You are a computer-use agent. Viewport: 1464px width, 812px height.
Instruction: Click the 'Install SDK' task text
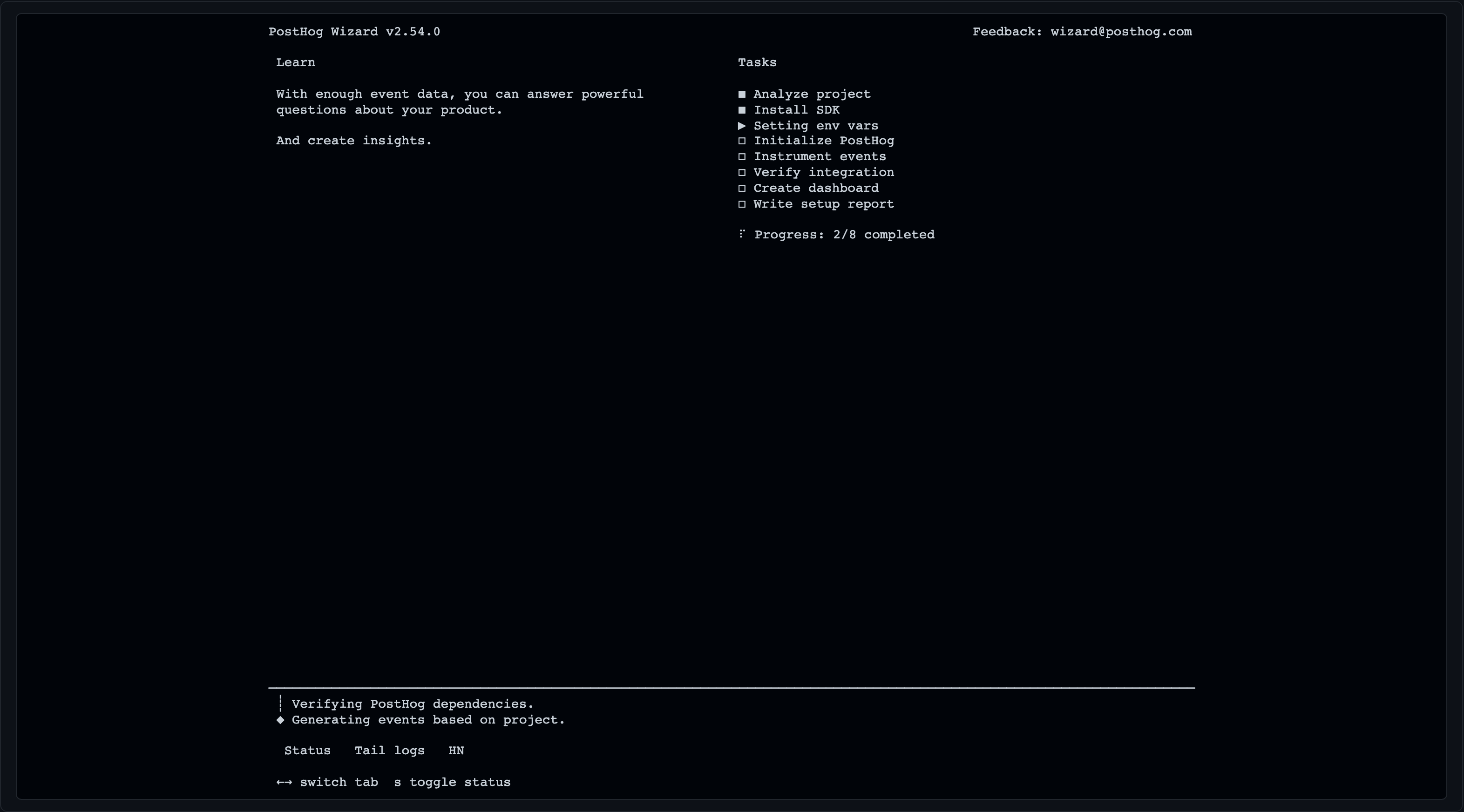797,110
